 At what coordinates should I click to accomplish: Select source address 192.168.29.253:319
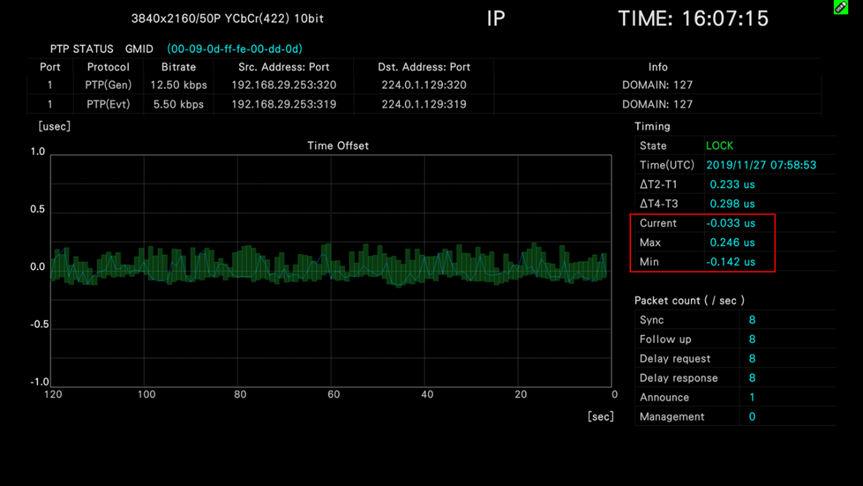(x=283, y=104)
